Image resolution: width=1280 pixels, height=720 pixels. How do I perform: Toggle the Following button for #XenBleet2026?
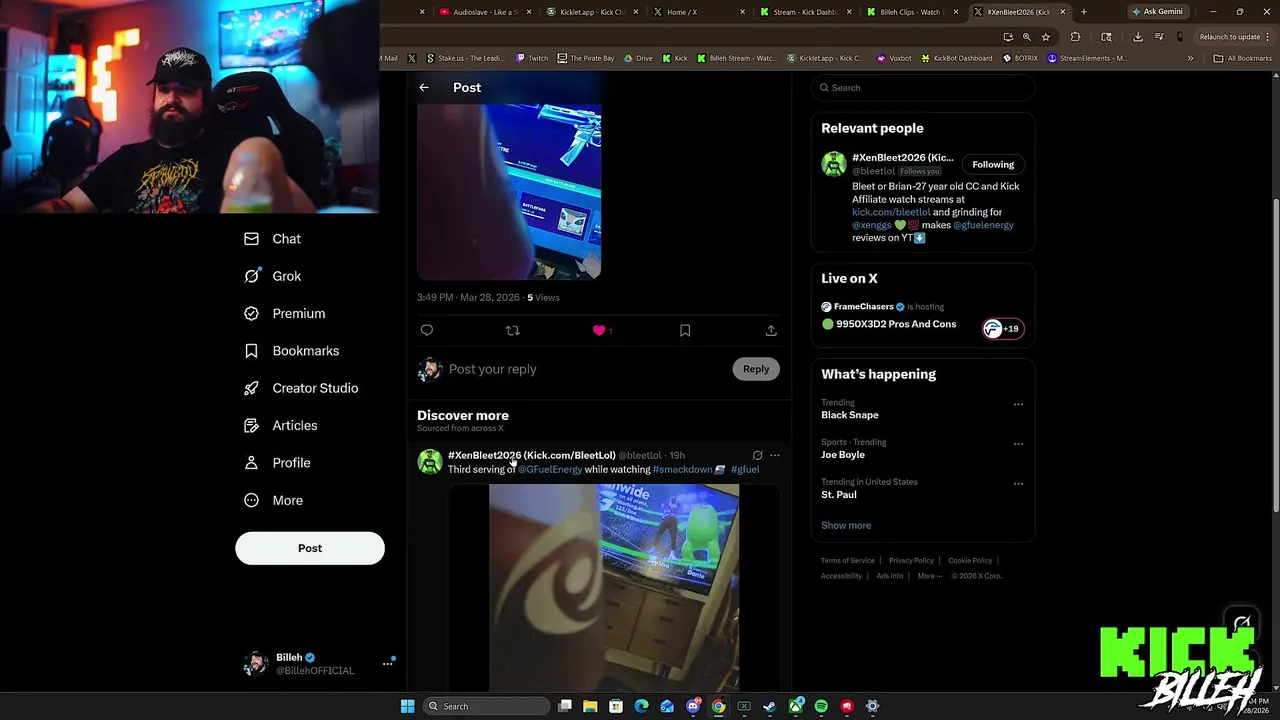tap(993, 164)
